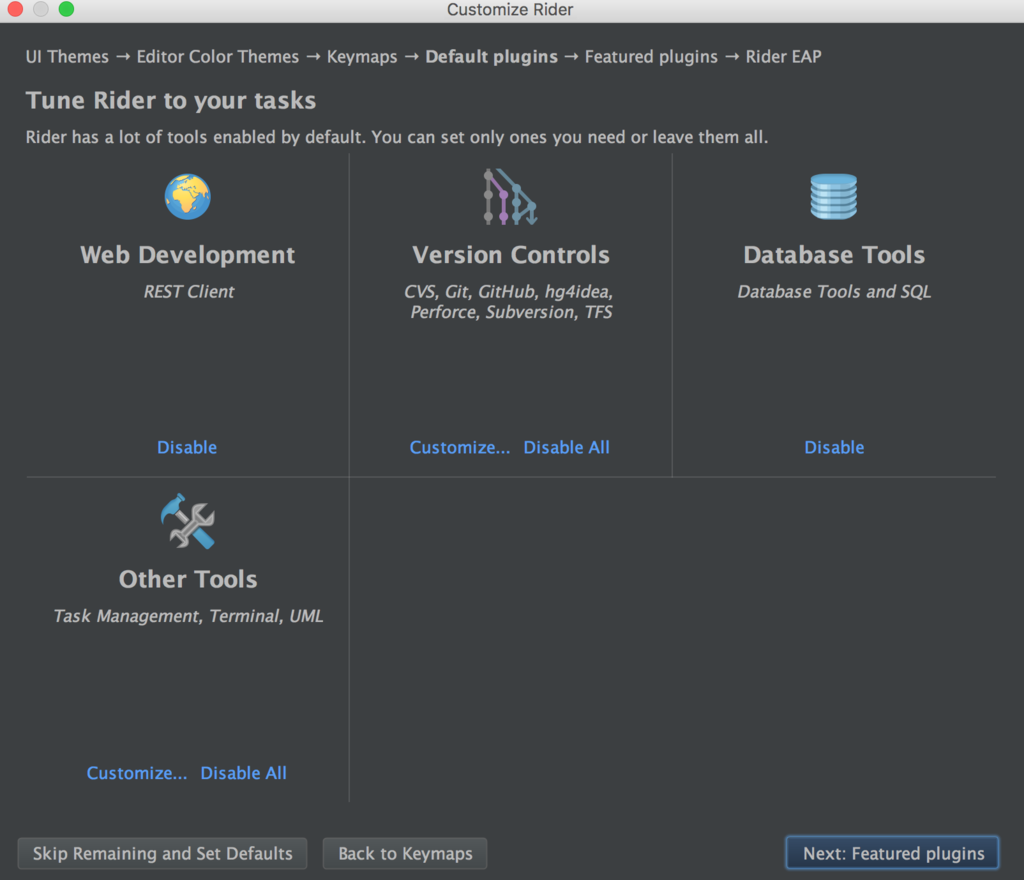Click the Tune Rider to your tasks title

(171, 101)
